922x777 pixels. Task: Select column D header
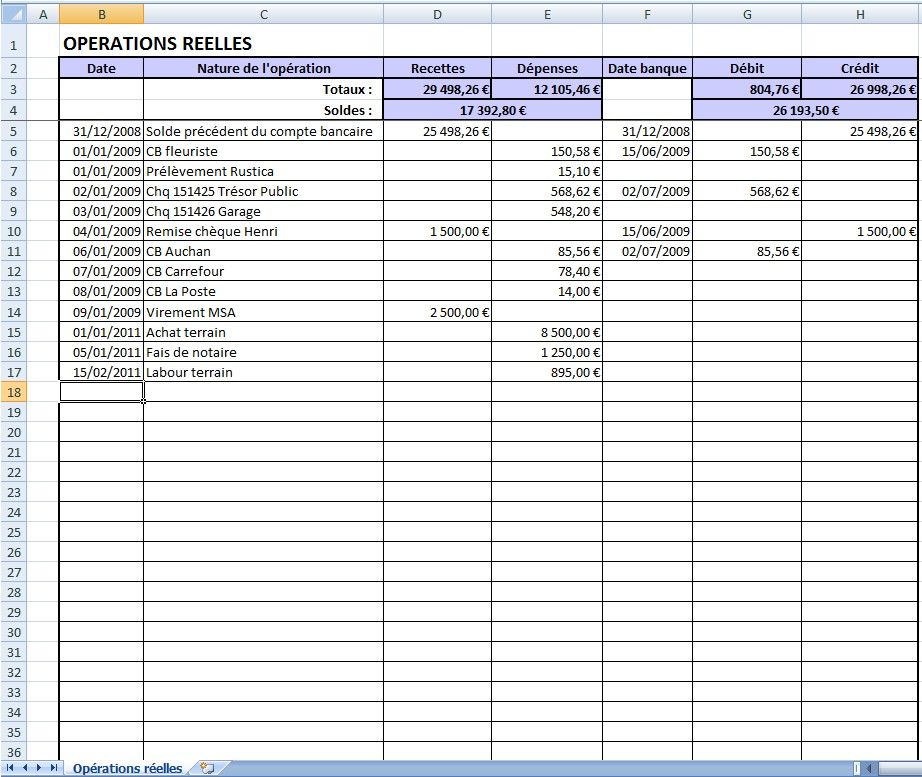[x=437, y=14]
